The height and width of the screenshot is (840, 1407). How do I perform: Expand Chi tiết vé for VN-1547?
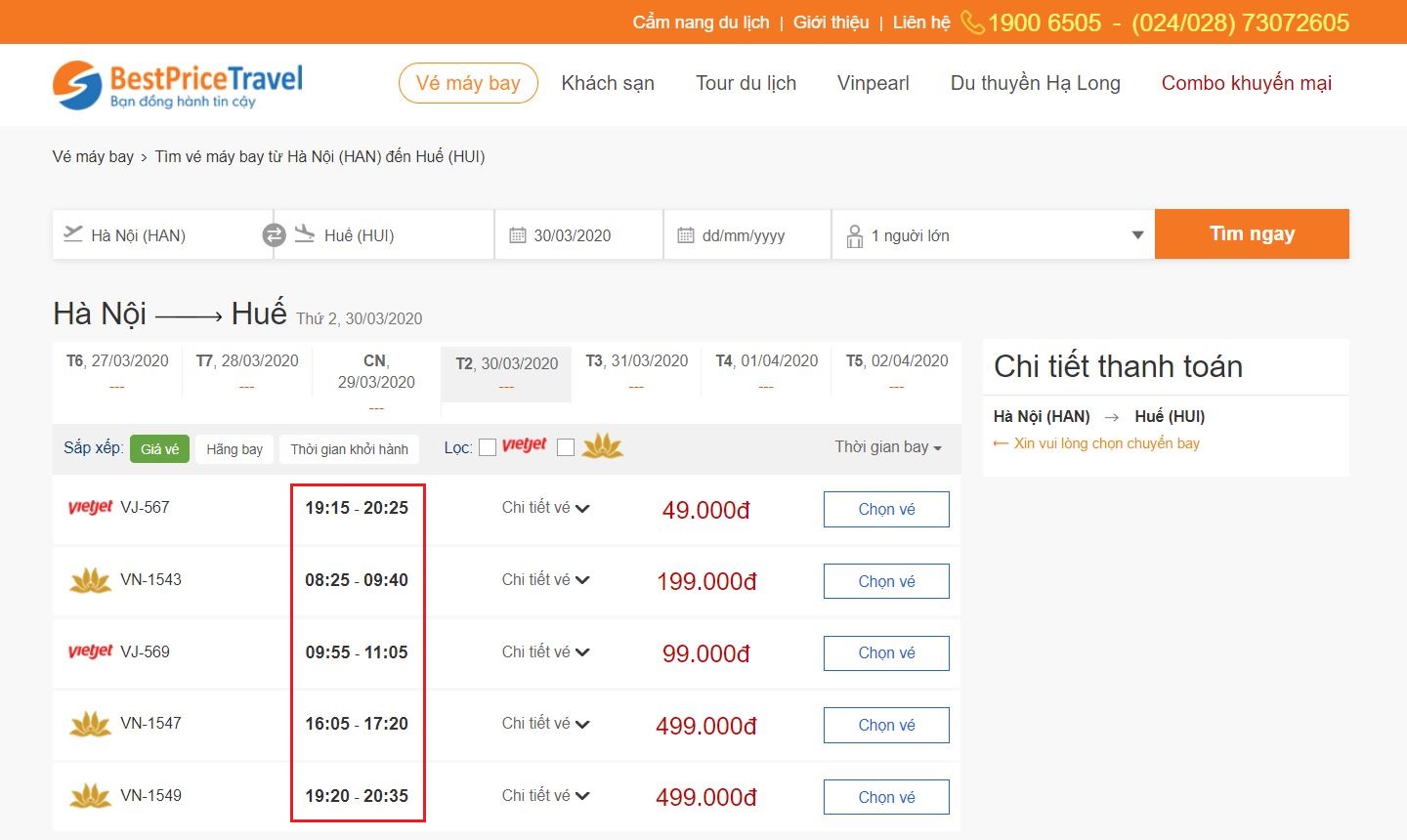click(x=546, y=724)
